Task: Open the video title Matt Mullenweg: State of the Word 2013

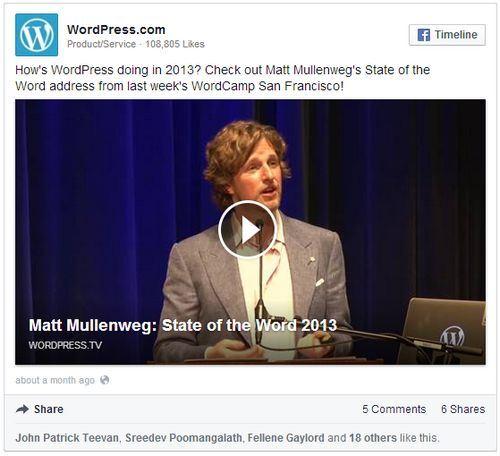Action: tap(183, 325)
